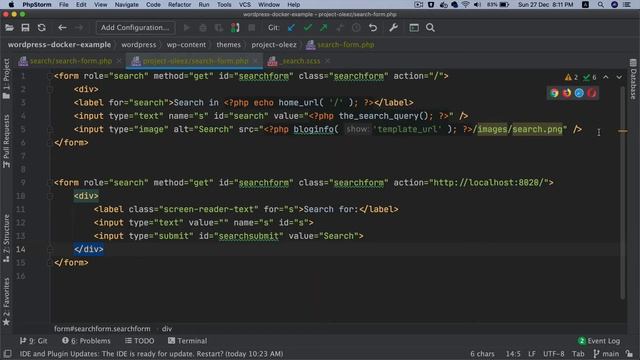Image resolution: width=640 pixels, height=360 pixels.
Task: Click the project-oleez breadcrumb
Action: (274, 45)
